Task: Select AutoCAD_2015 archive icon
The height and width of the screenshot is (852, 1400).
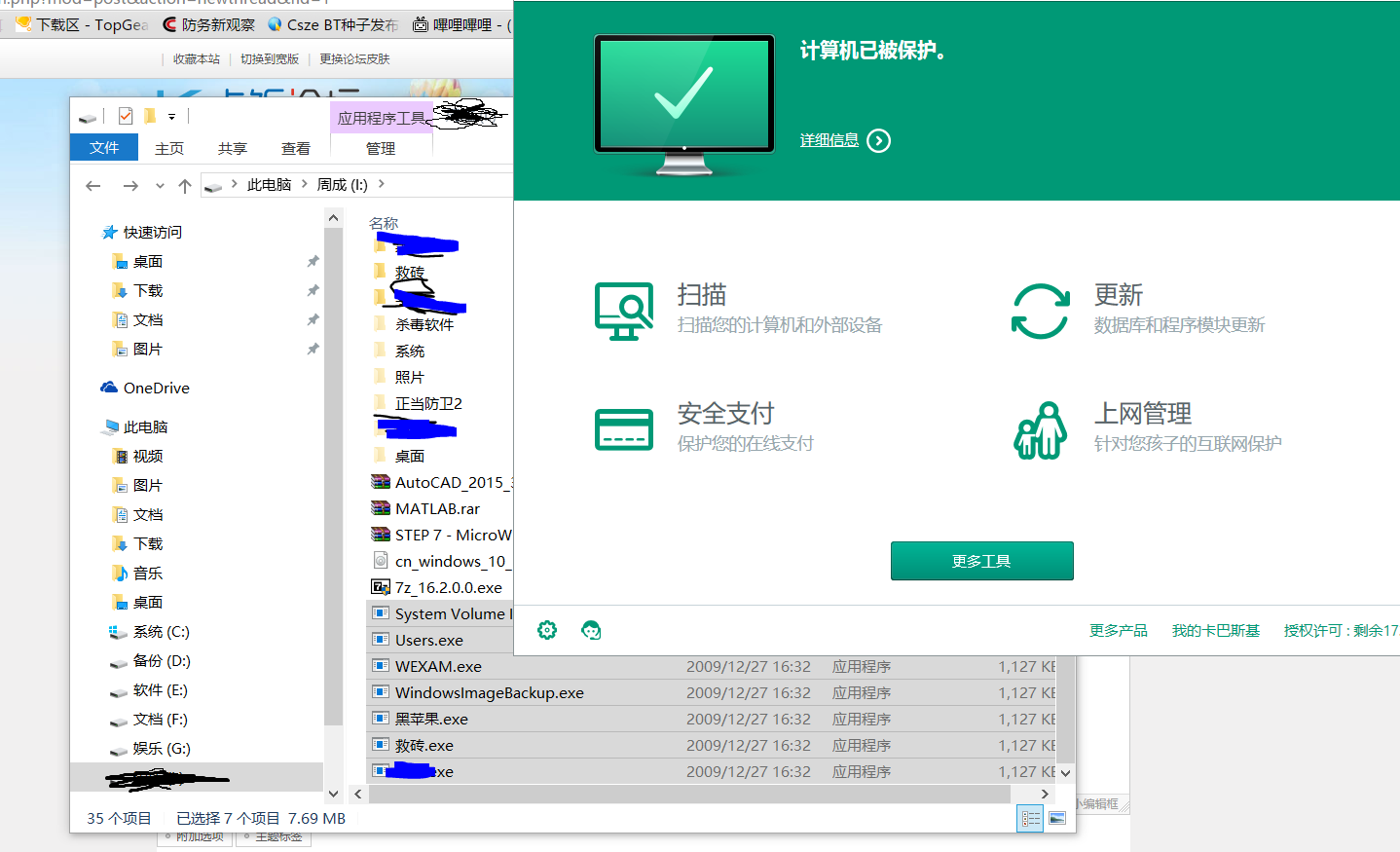Action: (381, 482)
